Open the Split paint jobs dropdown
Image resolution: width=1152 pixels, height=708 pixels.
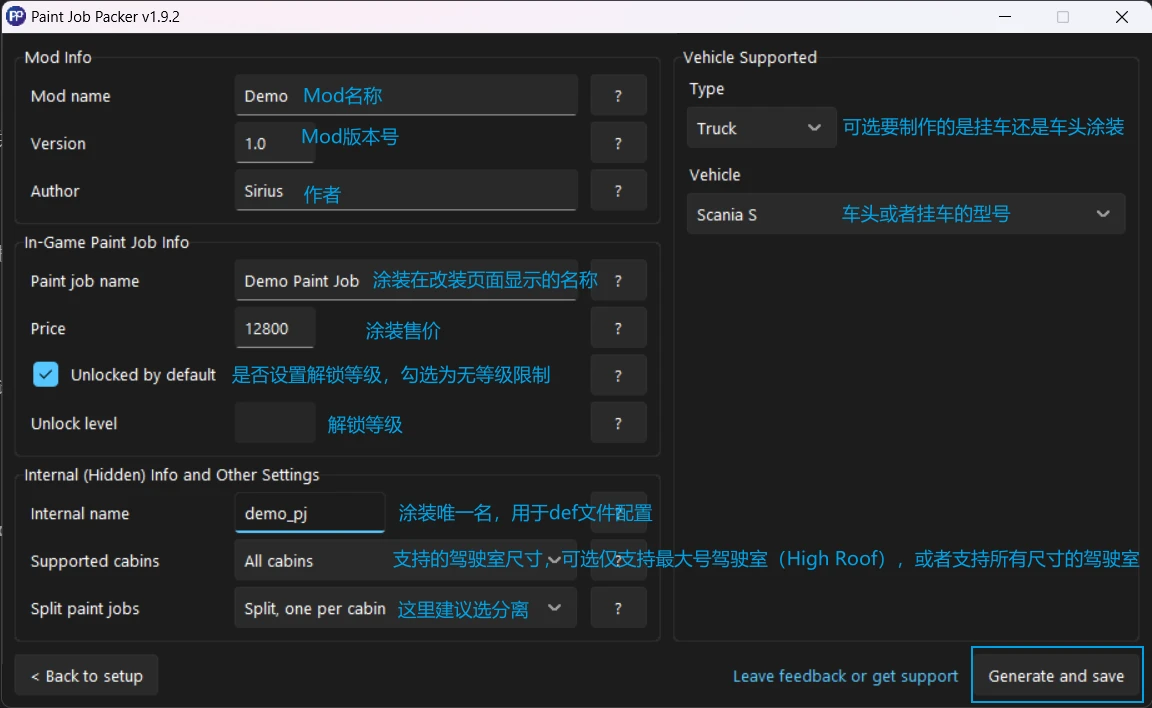click(x=406, y=608)
